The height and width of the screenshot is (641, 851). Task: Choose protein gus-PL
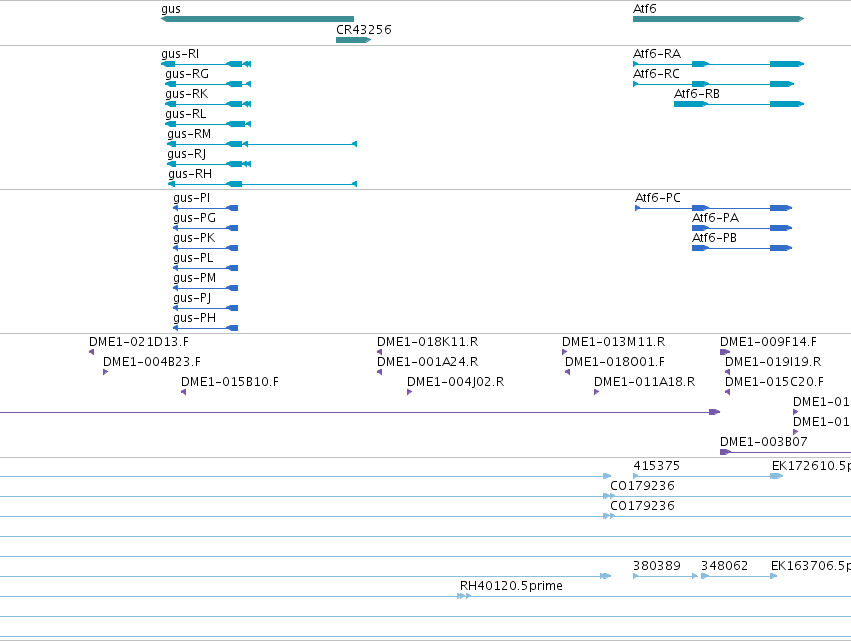[x=205, y=268]
